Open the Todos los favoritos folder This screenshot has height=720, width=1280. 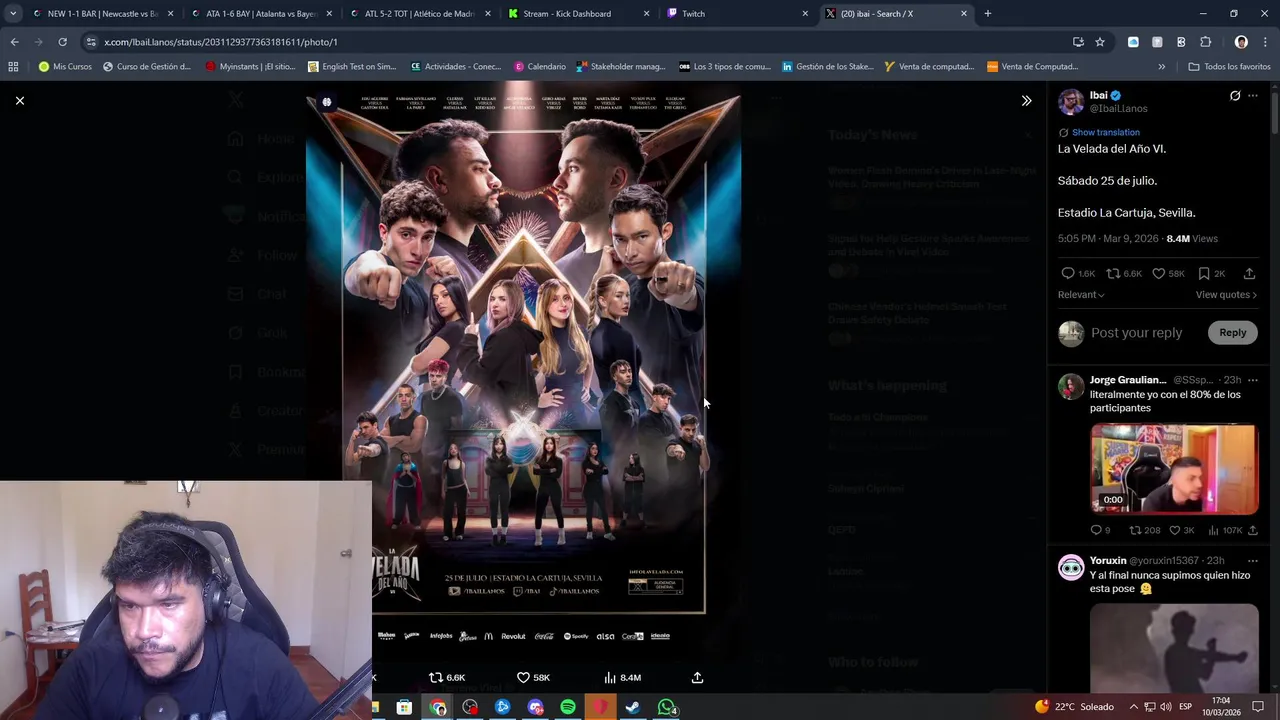pos(1229,67)
